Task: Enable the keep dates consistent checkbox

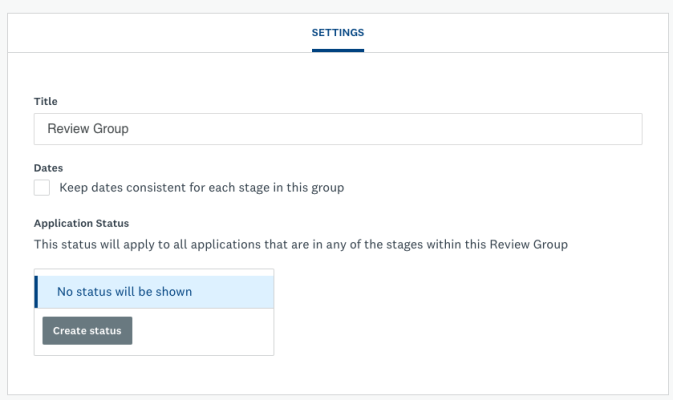Action: [42, 187]
